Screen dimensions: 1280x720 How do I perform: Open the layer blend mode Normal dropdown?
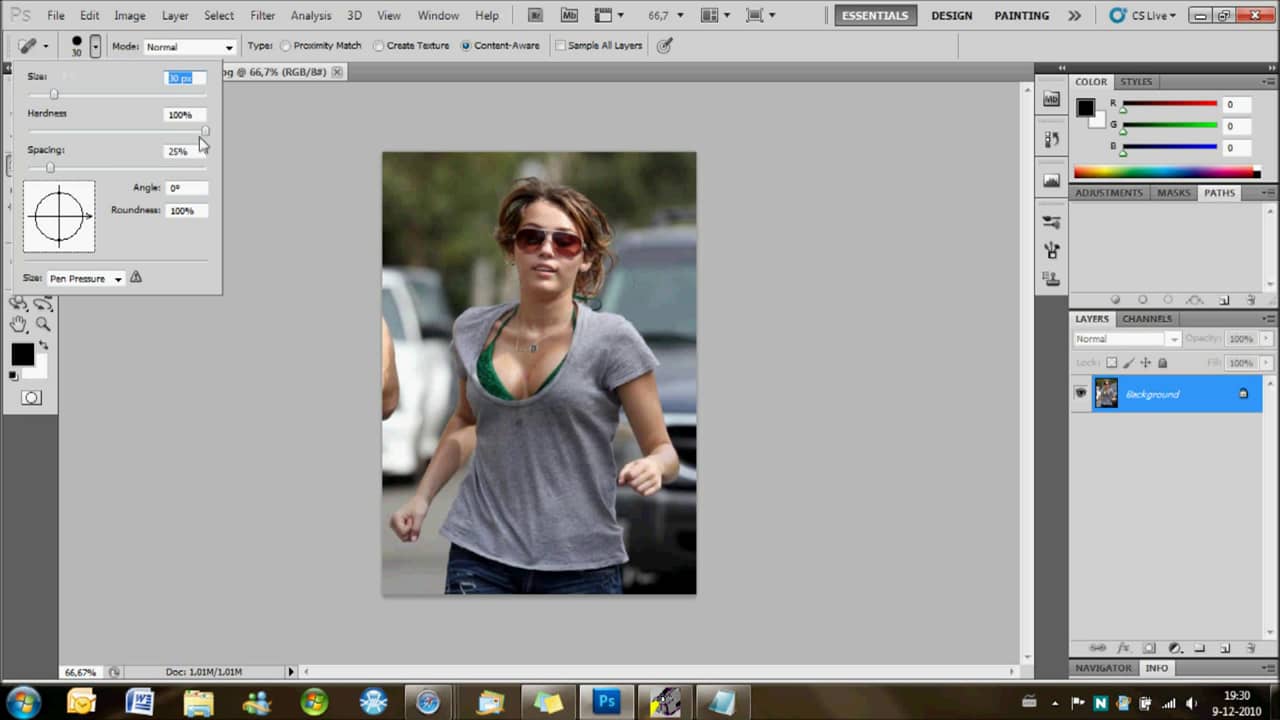coord(1127,339)
